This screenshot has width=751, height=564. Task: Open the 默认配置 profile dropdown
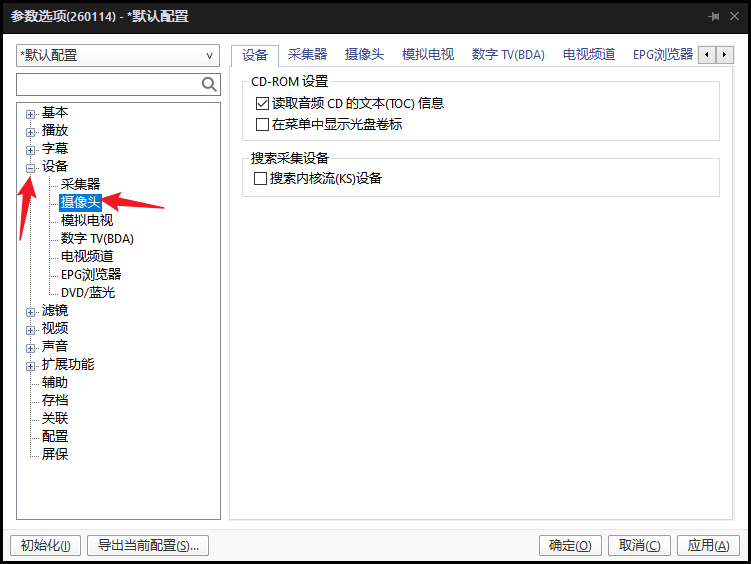[x=118, y=56]
